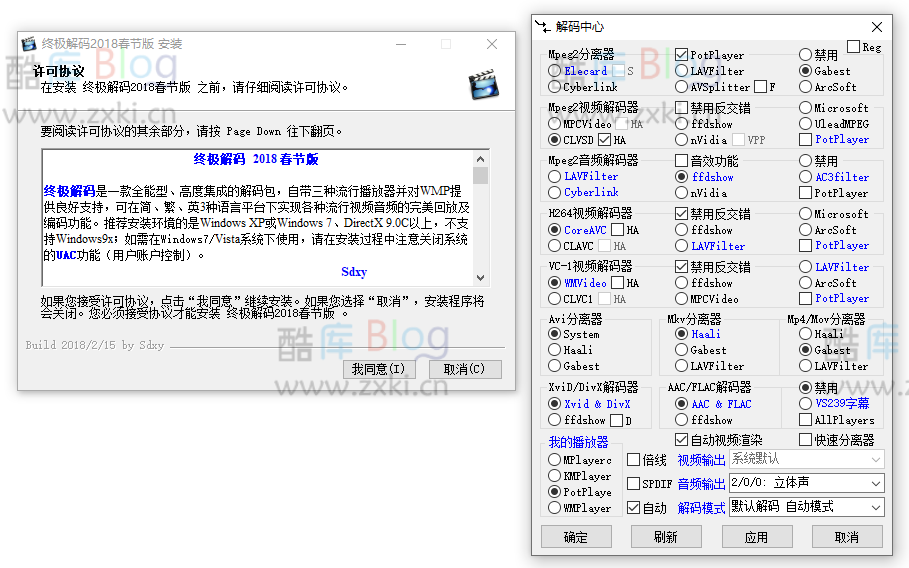Close the 解码中心 window
The height and width of the screenshot is (568, 909).
click(877, 27)
